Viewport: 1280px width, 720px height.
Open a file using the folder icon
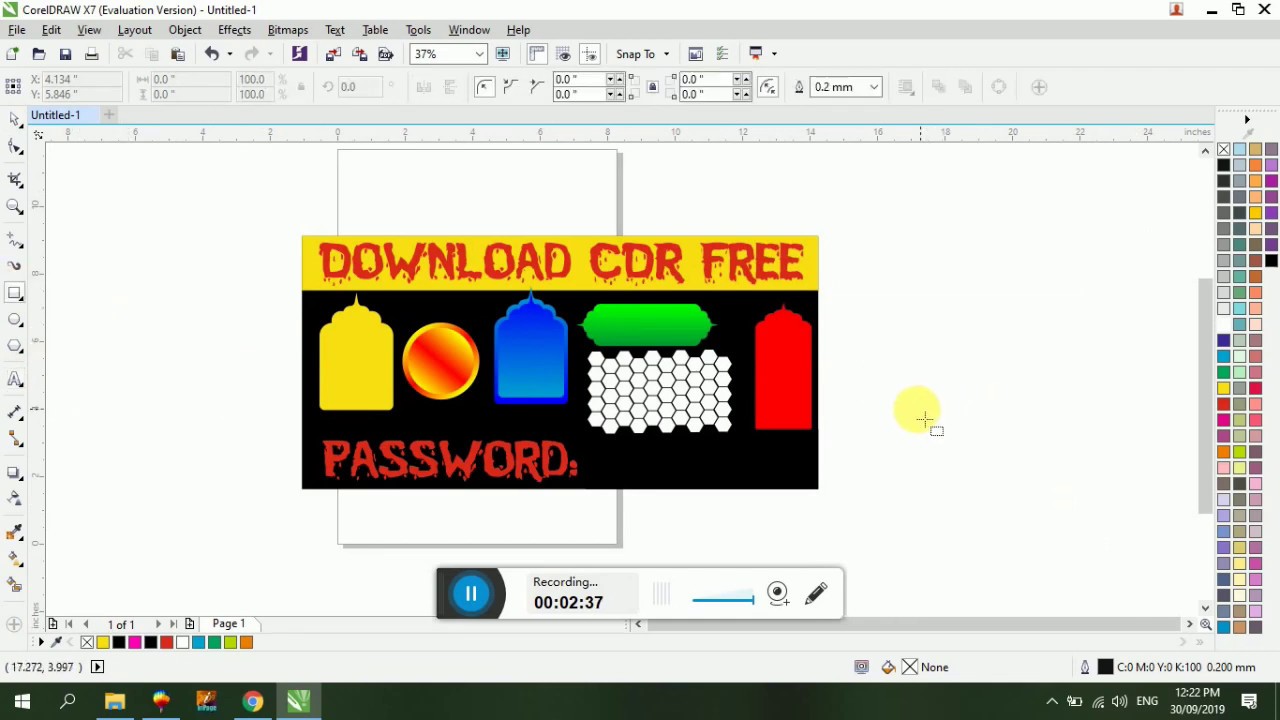pos(39,54)
